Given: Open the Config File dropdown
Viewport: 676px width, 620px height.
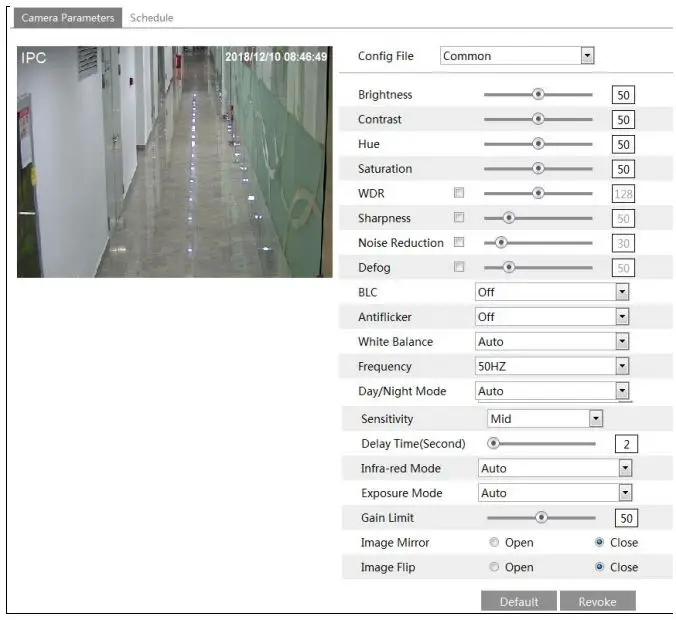Looking at the screenshot, I should pos(517,56).
